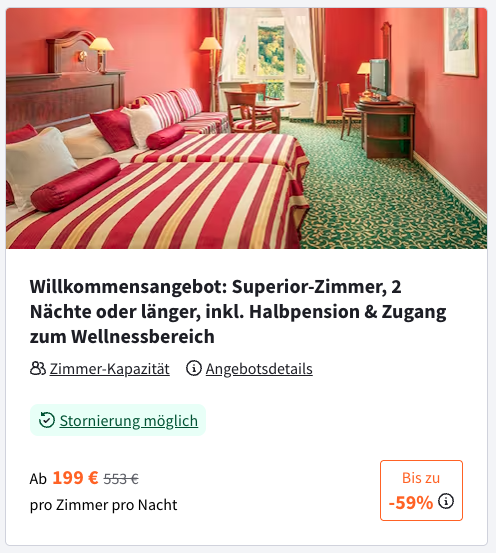Viewport: 496px width, 553px height.
Task: Open the hotel room photo
Action: click(247, 128)
